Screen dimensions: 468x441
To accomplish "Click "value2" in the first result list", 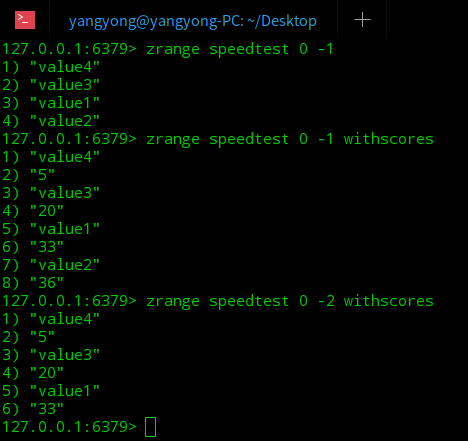I will click(x=65, y=121).
